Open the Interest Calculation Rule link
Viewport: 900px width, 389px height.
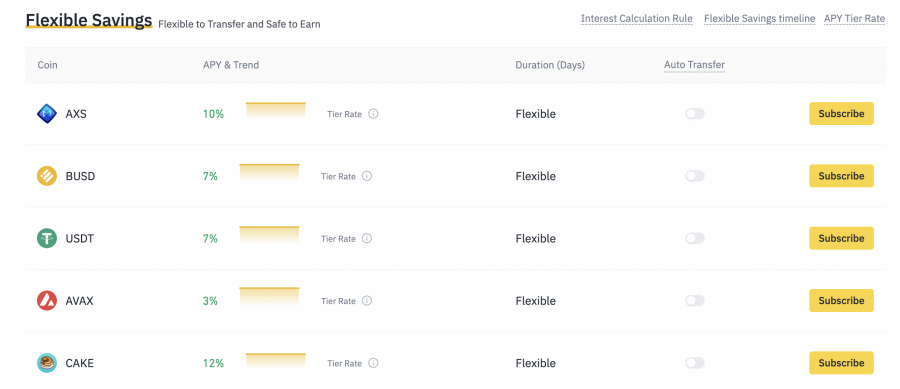(x=637, y=18)
